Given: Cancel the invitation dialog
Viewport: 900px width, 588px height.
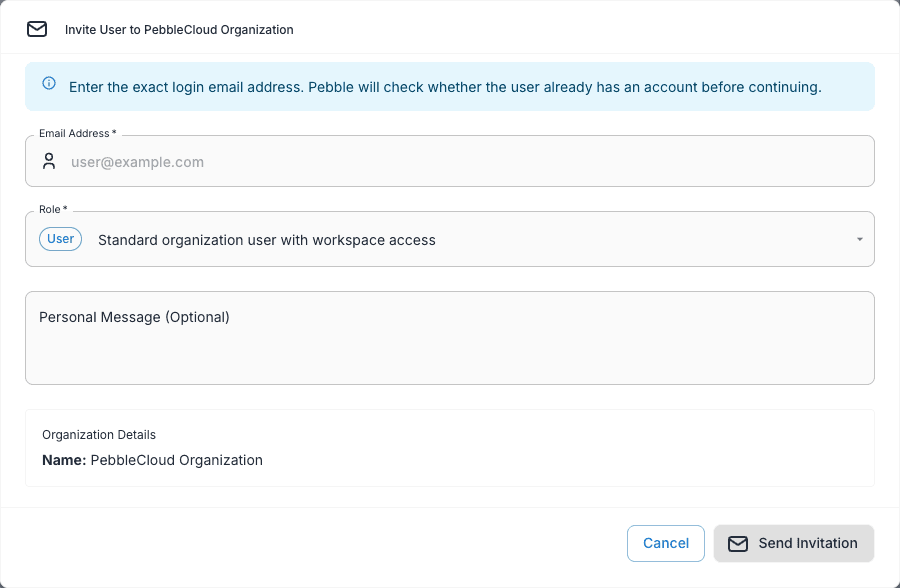Looking at the screenshot, I should point(665,543).
